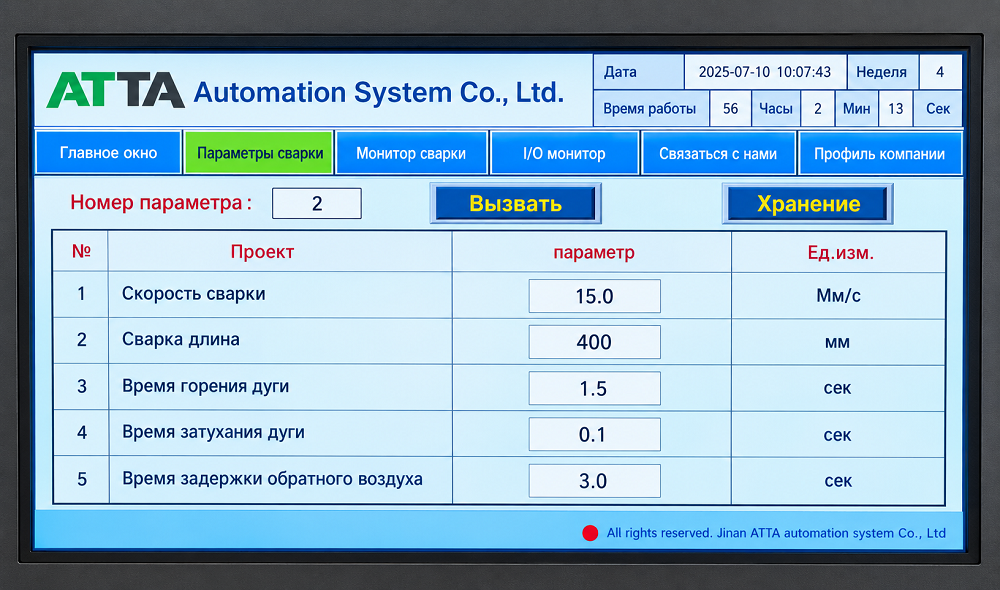Click the date and time value 2025-07-10

click(765, 72)
